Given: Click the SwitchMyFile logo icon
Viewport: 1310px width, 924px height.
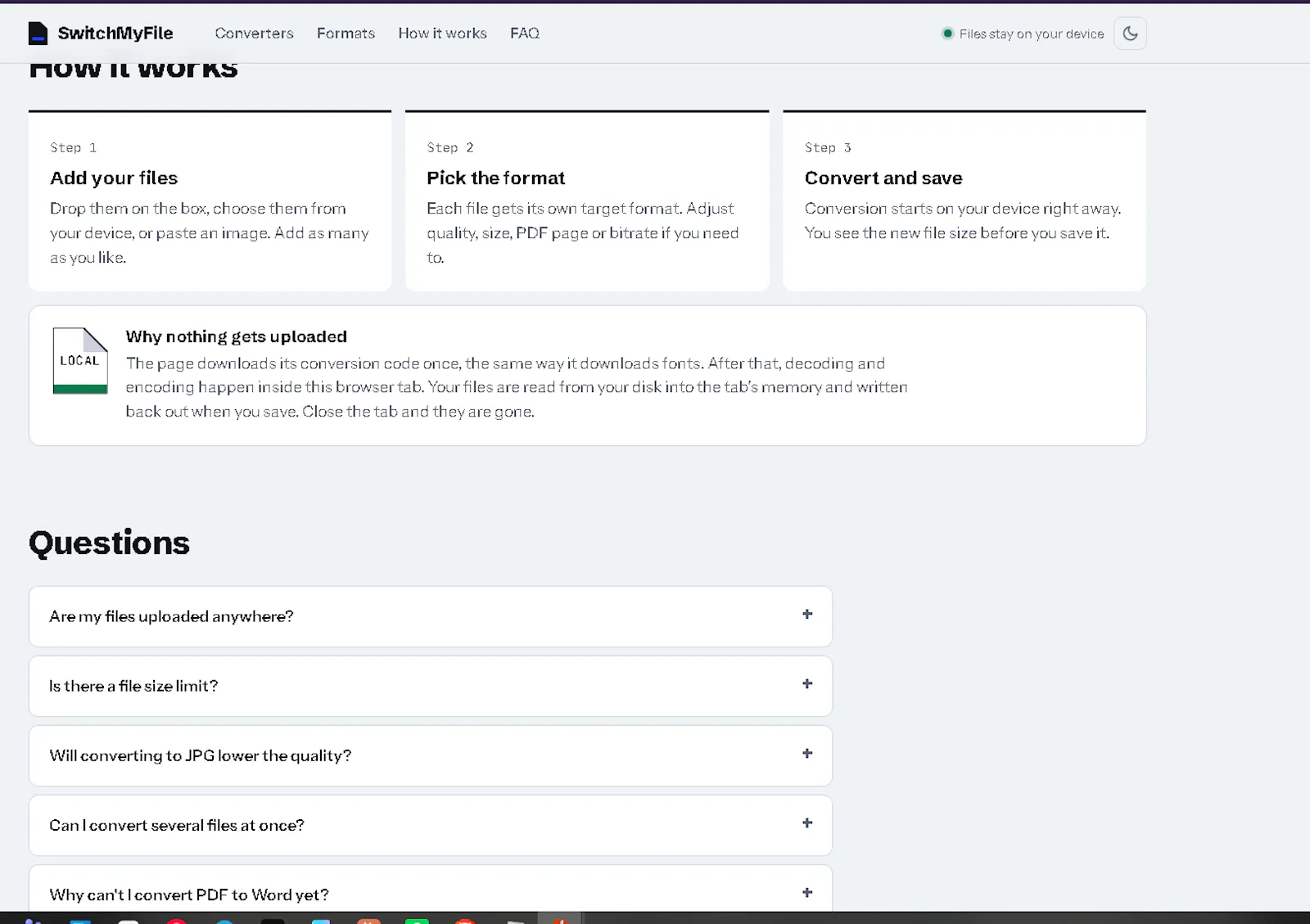Looking at the screenshot, I should pos(38,34).
